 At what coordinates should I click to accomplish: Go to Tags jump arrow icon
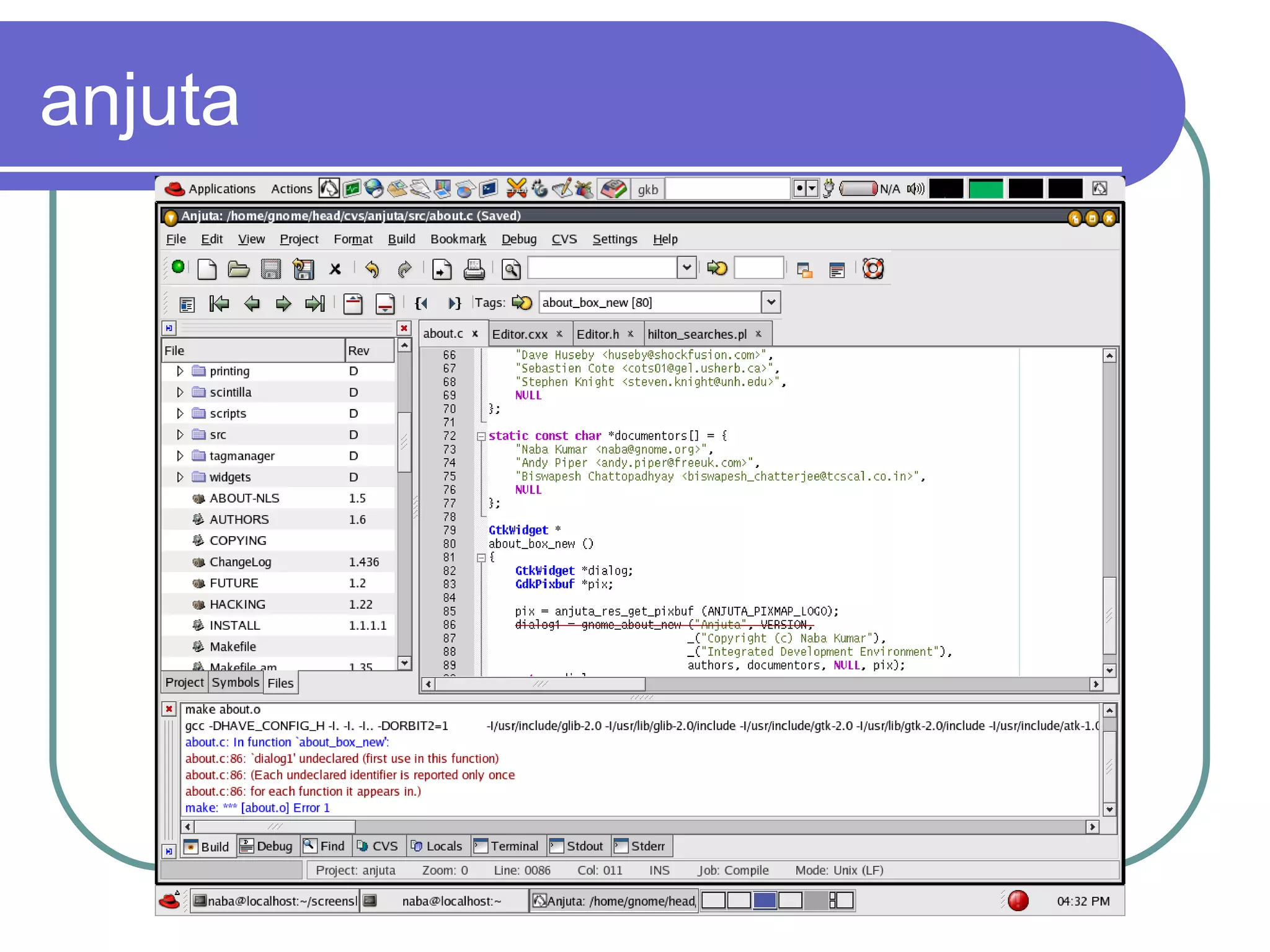point(522,302)
